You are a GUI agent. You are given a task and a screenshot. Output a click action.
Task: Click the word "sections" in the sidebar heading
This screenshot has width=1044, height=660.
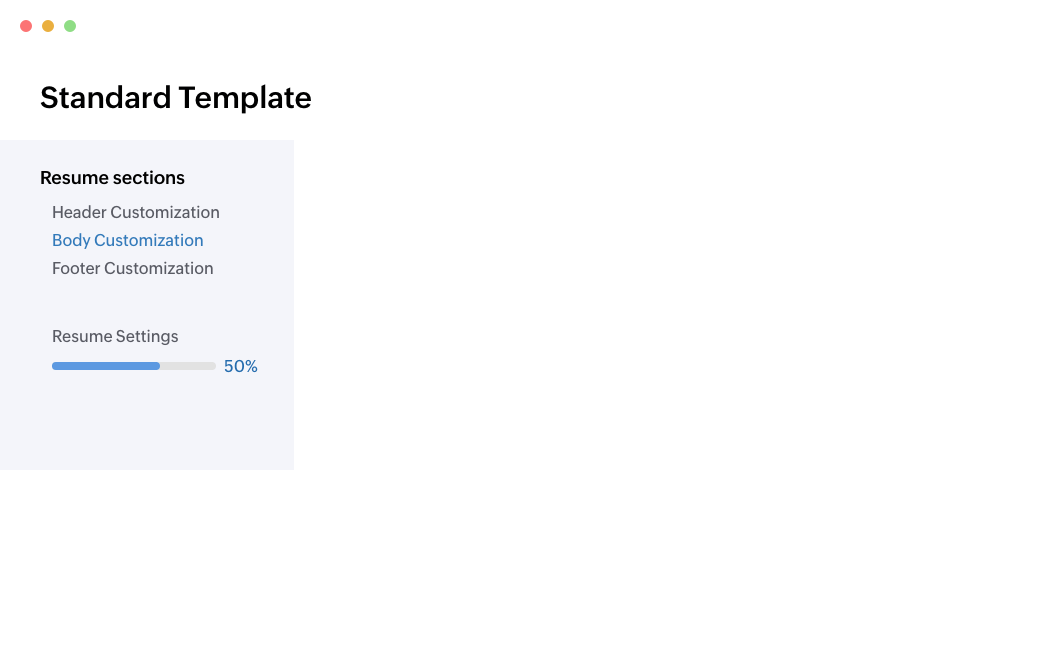(148, 178)
